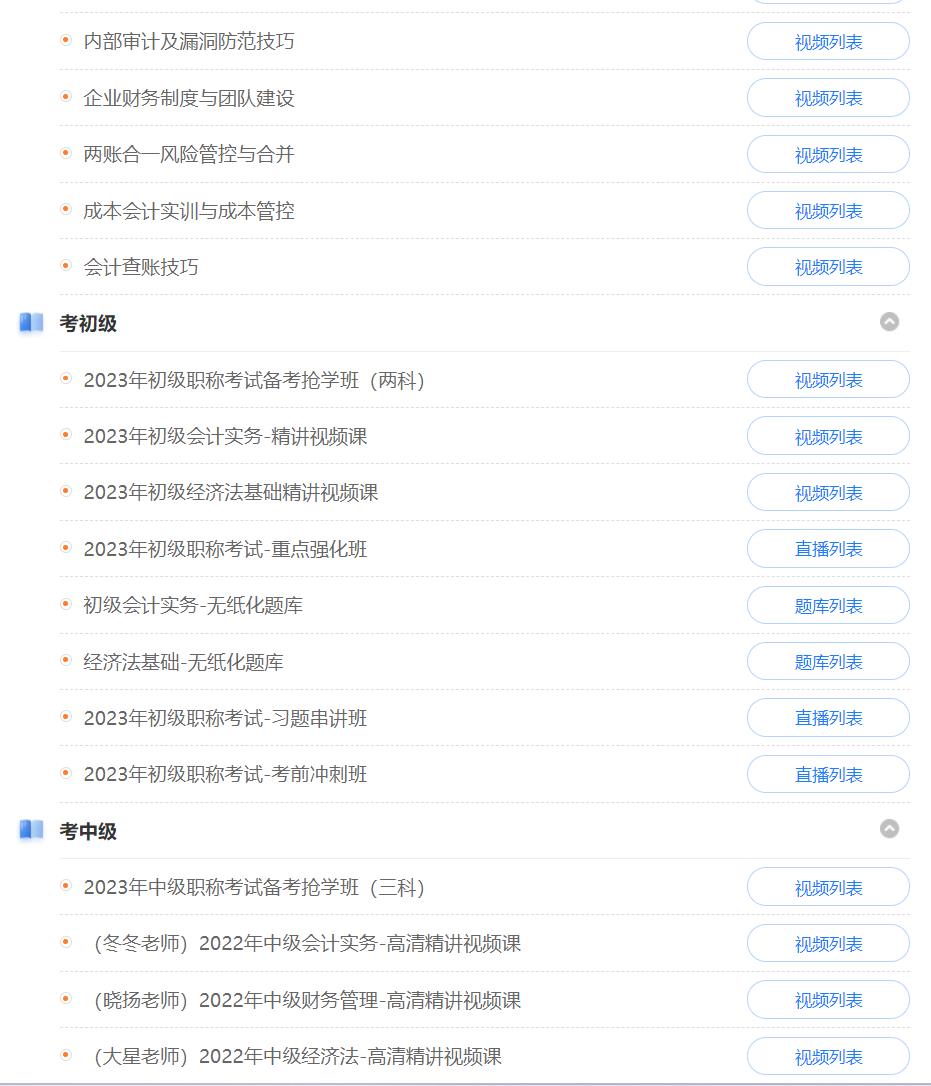Open 直播列表 for 习题串讲班
This screenshot has width=931, height=1086.
828,718
